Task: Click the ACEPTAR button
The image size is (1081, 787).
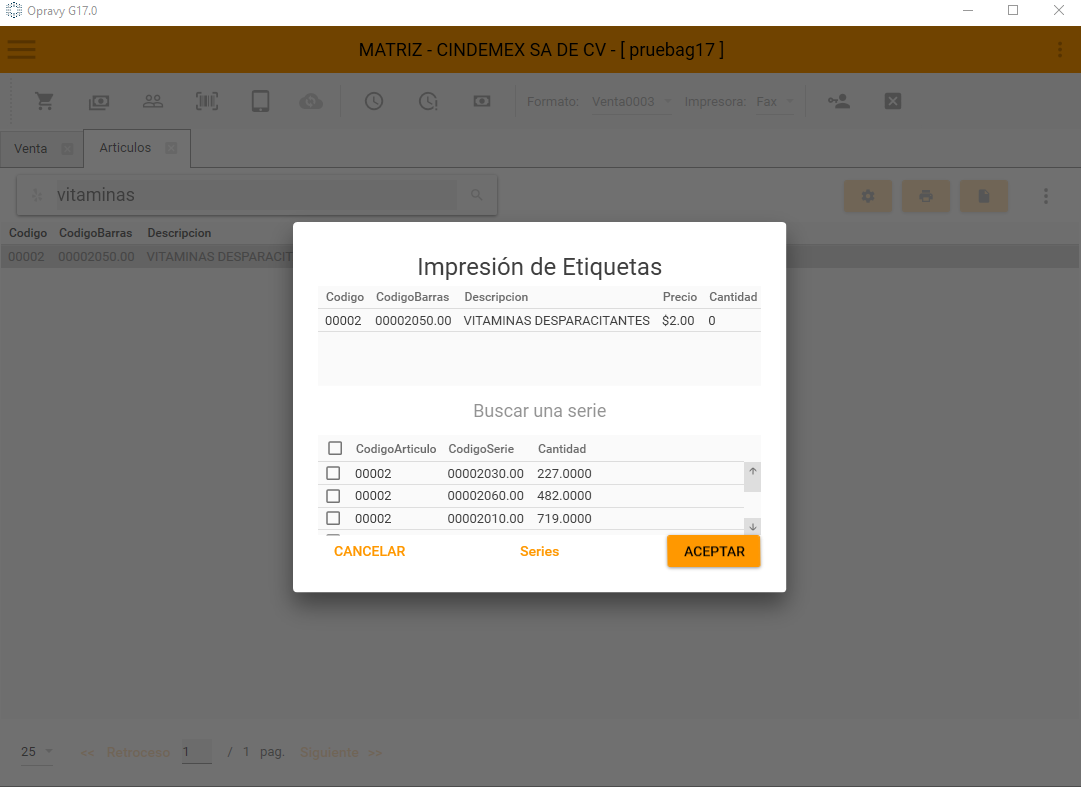Action: 714,551
